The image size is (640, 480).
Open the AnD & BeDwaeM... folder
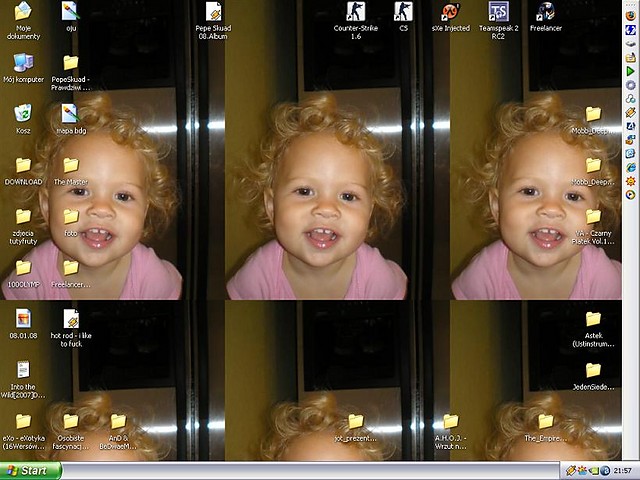118,431
